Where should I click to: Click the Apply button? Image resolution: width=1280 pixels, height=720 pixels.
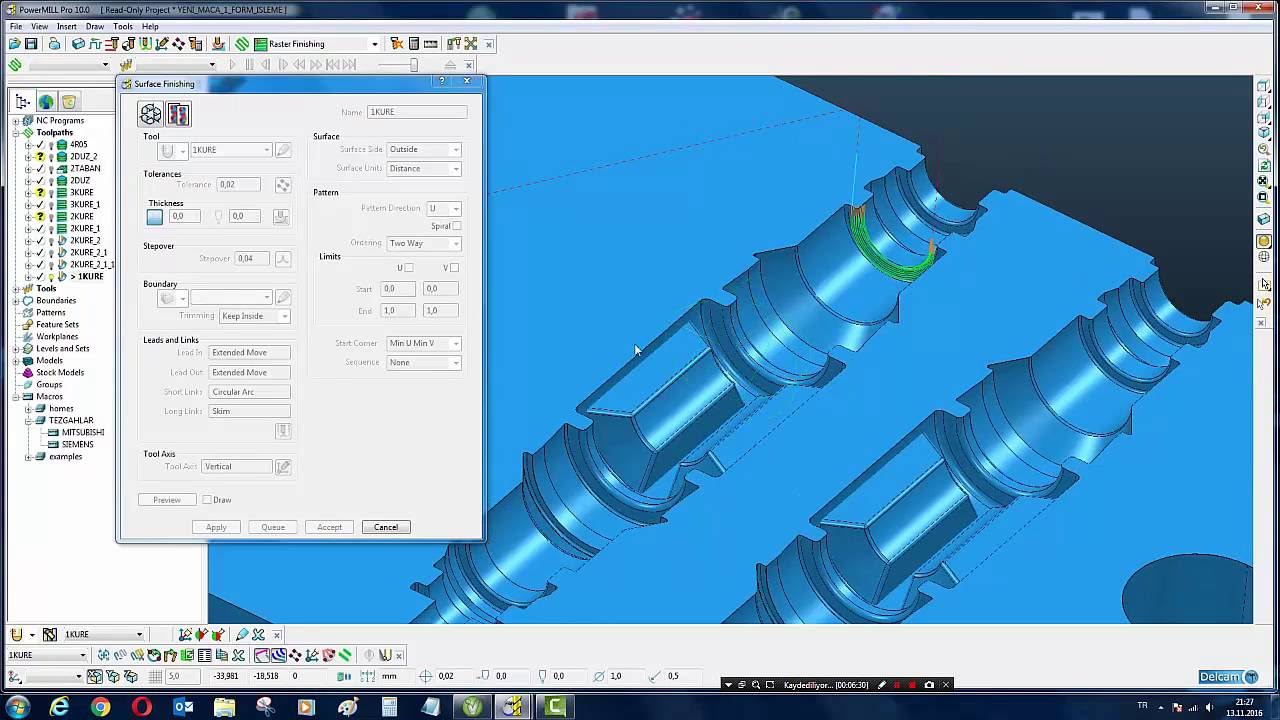pyautogui.click(x=216, y=527)
